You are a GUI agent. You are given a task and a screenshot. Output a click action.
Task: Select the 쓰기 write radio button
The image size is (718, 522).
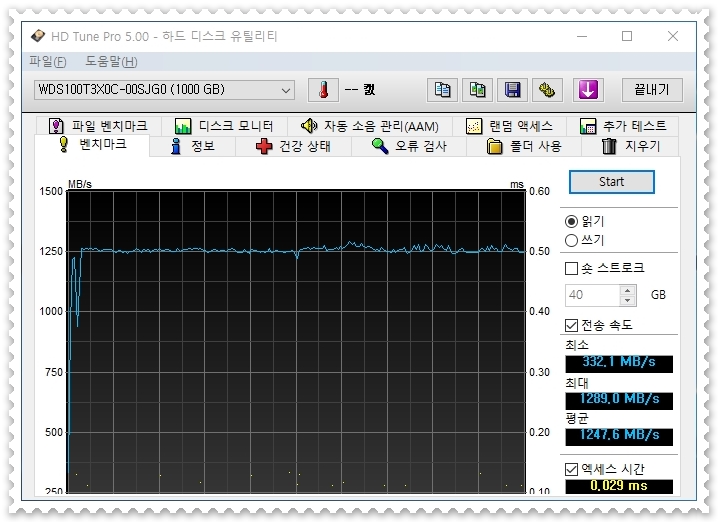coord(571,240)
